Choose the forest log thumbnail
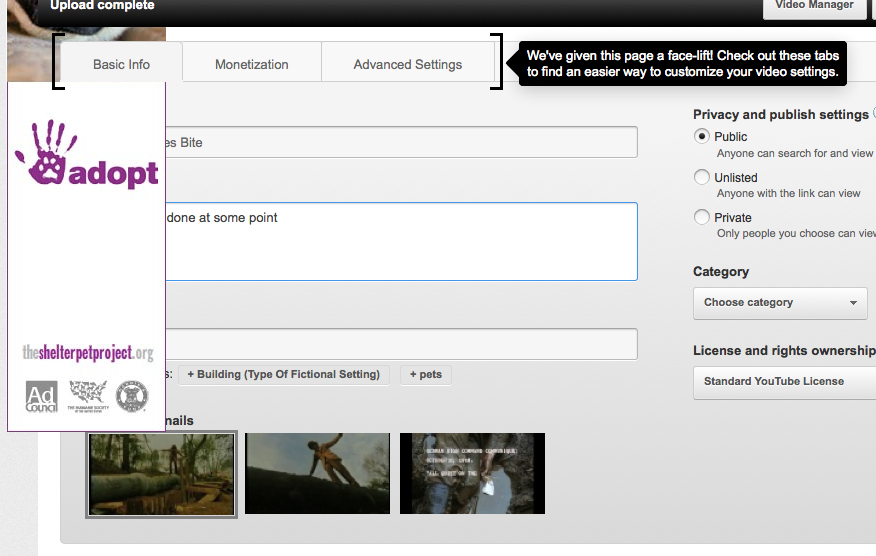The image size is (876, 556). (161, 474)
